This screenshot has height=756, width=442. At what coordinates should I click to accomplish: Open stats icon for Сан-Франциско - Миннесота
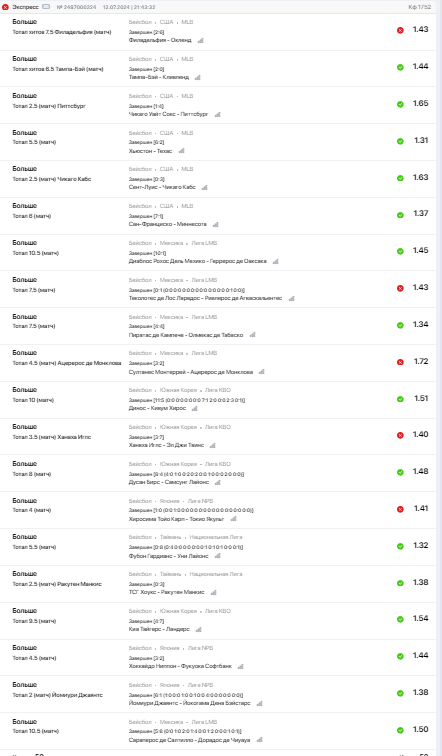pyautogui.click(x=215, y=225)
